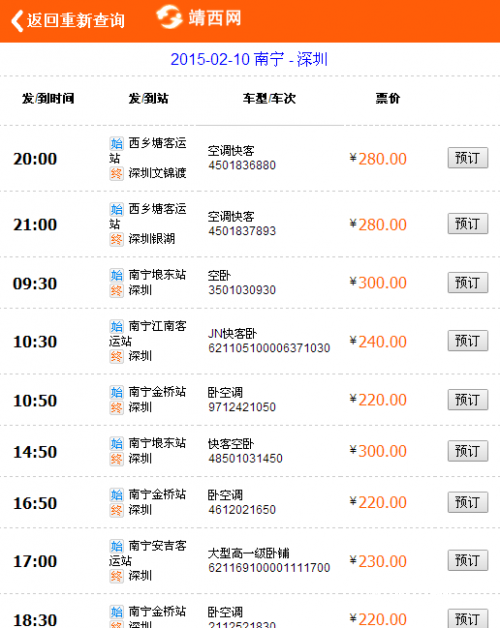Click the 发/到时间 column header

(x=48, y=98)
